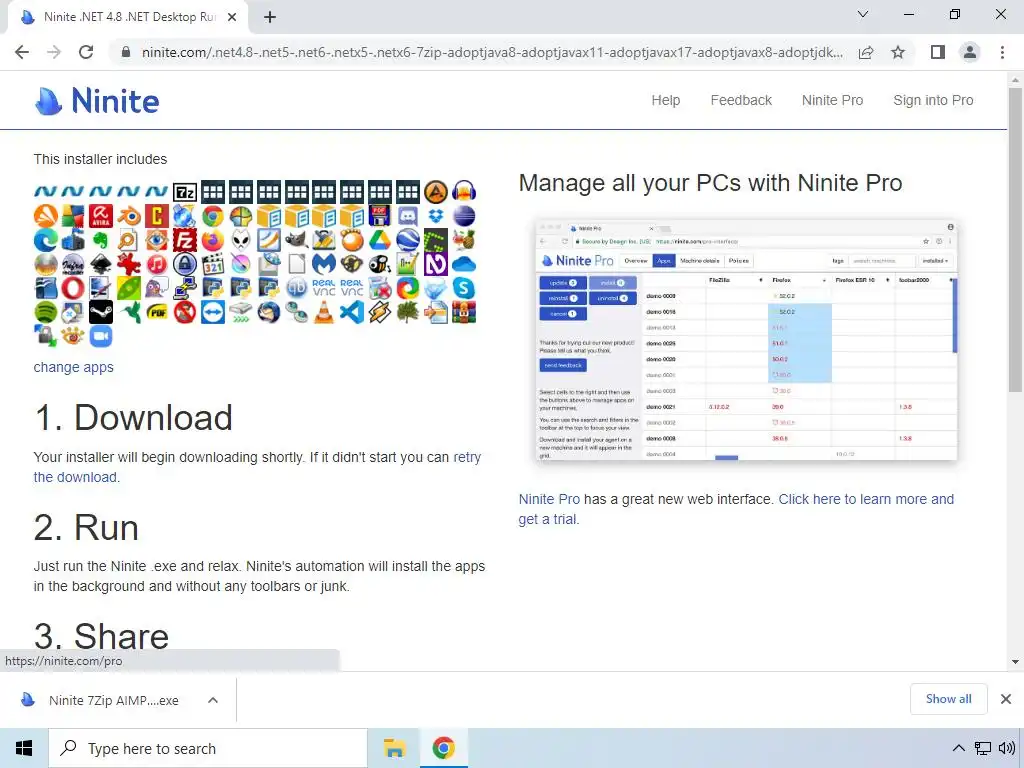Click the Malwarebytes icon
Screen dimensions: 1024x768
[x=324, y=264]
